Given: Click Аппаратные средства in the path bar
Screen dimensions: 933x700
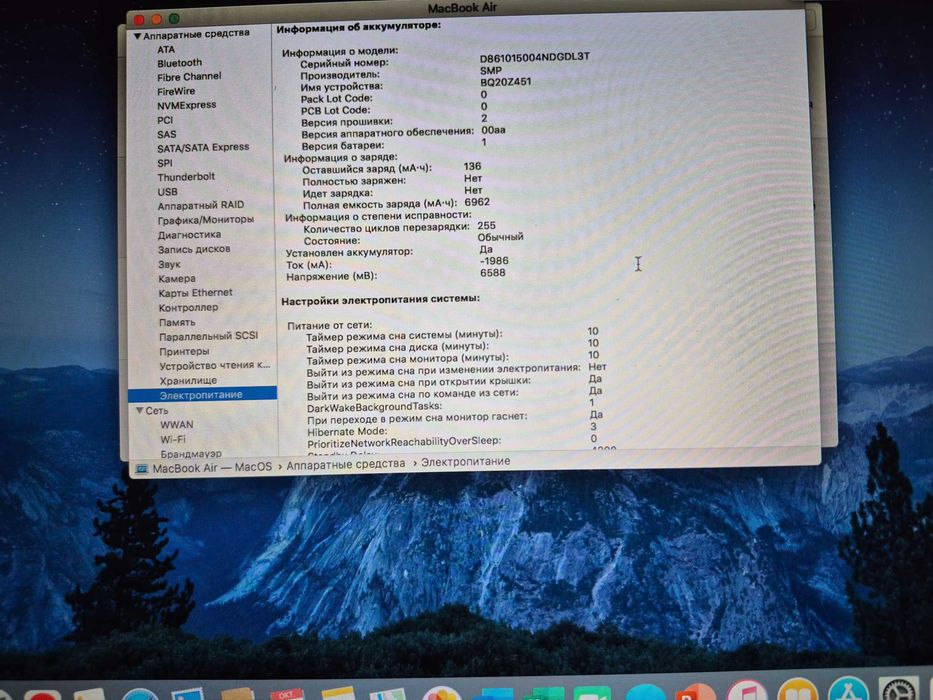Looking at the screenshot, I should [346, 464].
